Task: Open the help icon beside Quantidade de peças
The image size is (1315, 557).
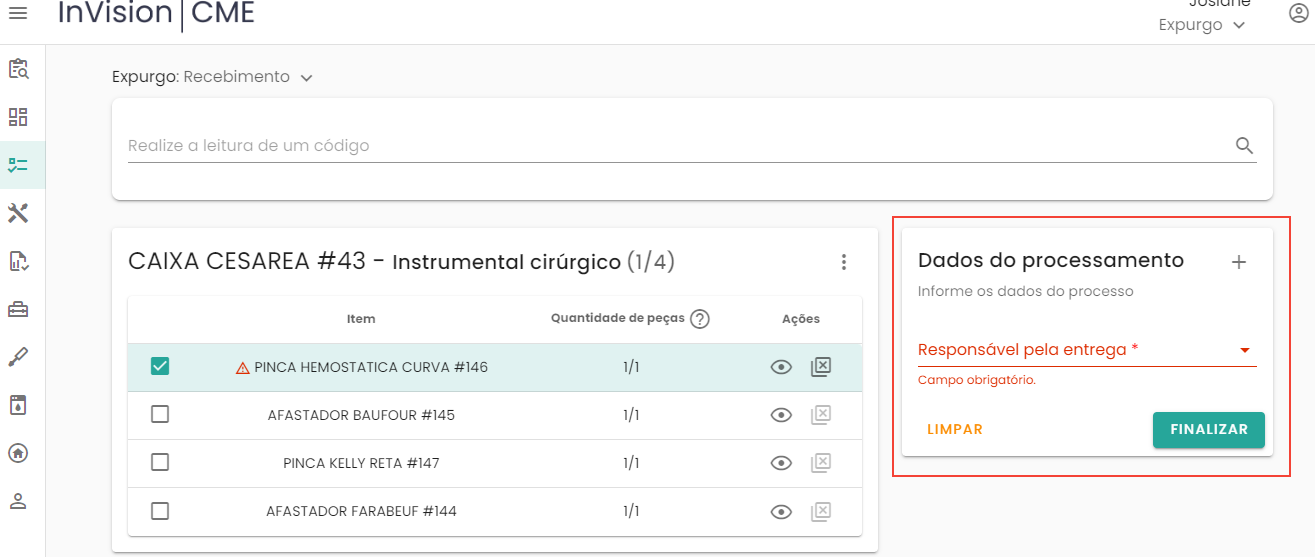Action: coord(700,319)
